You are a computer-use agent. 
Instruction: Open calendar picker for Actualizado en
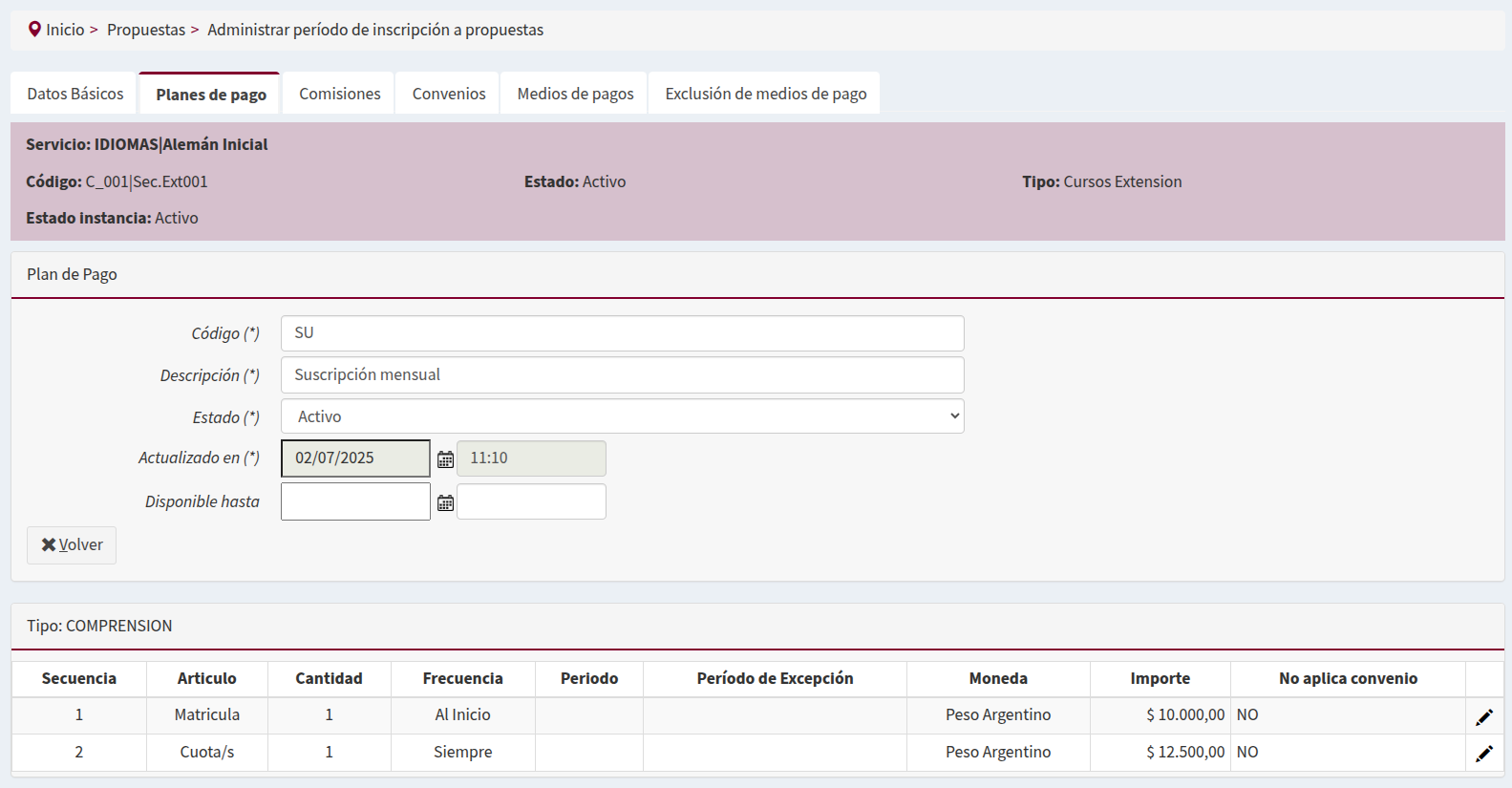445,459
